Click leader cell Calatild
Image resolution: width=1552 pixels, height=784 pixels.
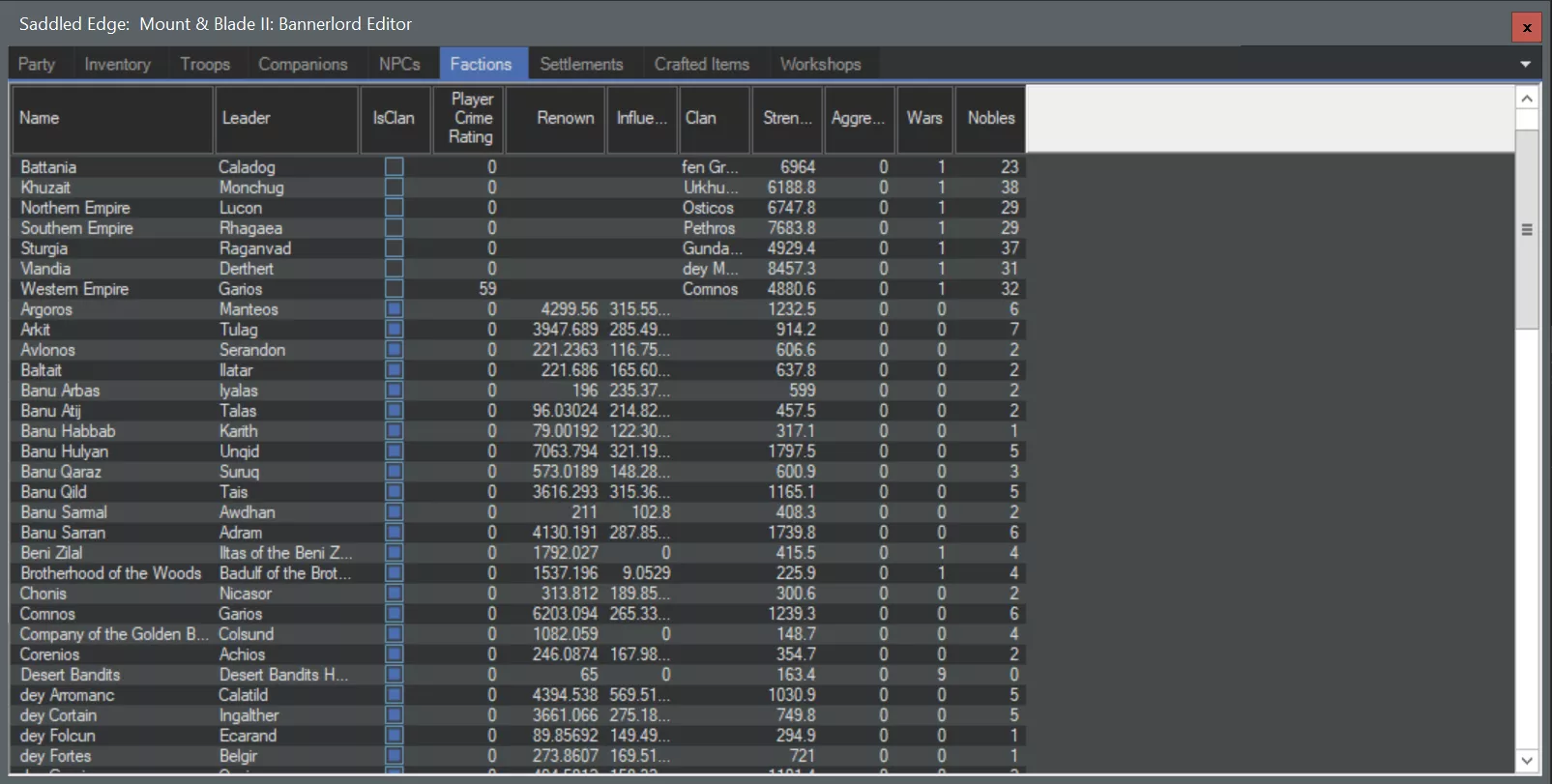pos(244,695)
